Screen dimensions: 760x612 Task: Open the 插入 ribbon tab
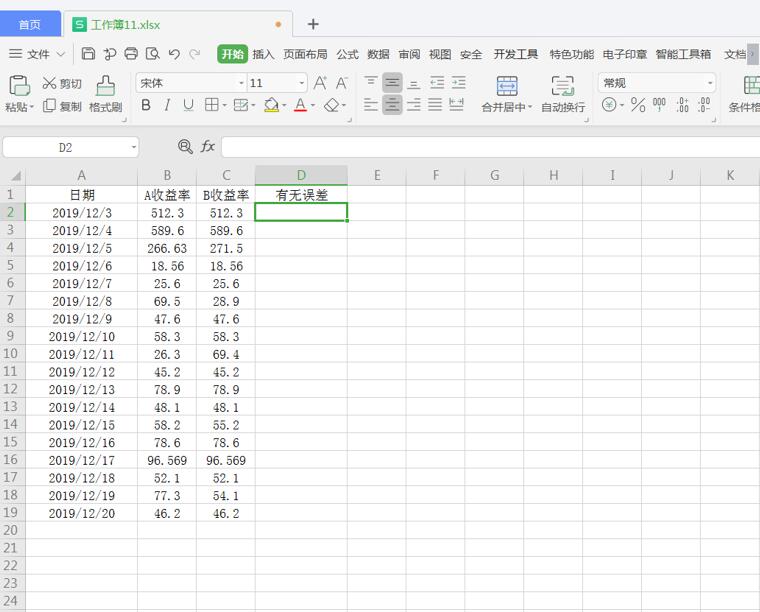pyautogui.click(x=263, y=54)
